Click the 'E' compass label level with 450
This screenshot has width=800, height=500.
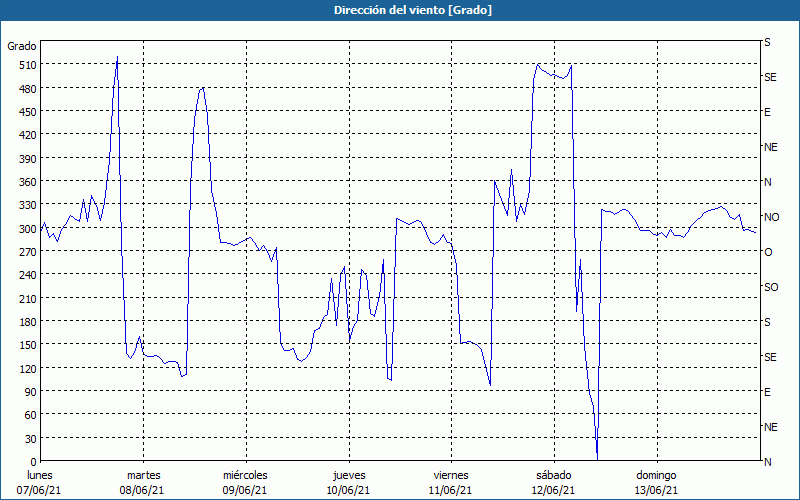[x=767, y=112]
